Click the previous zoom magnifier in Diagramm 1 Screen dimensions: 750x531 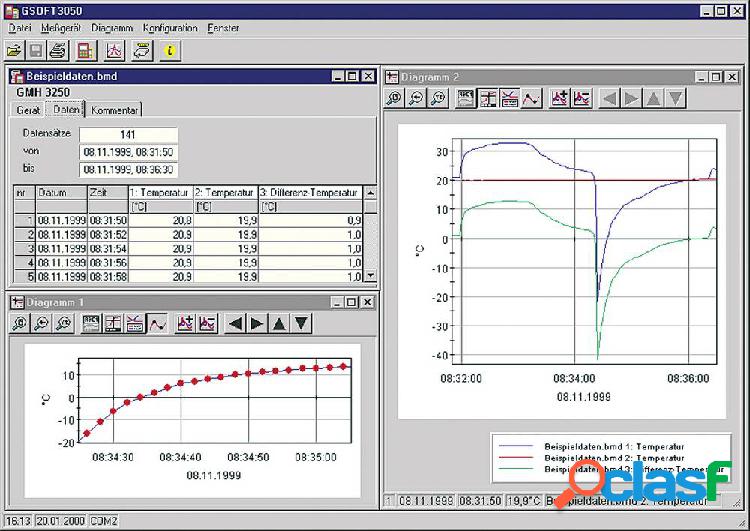tap(42, 324)
